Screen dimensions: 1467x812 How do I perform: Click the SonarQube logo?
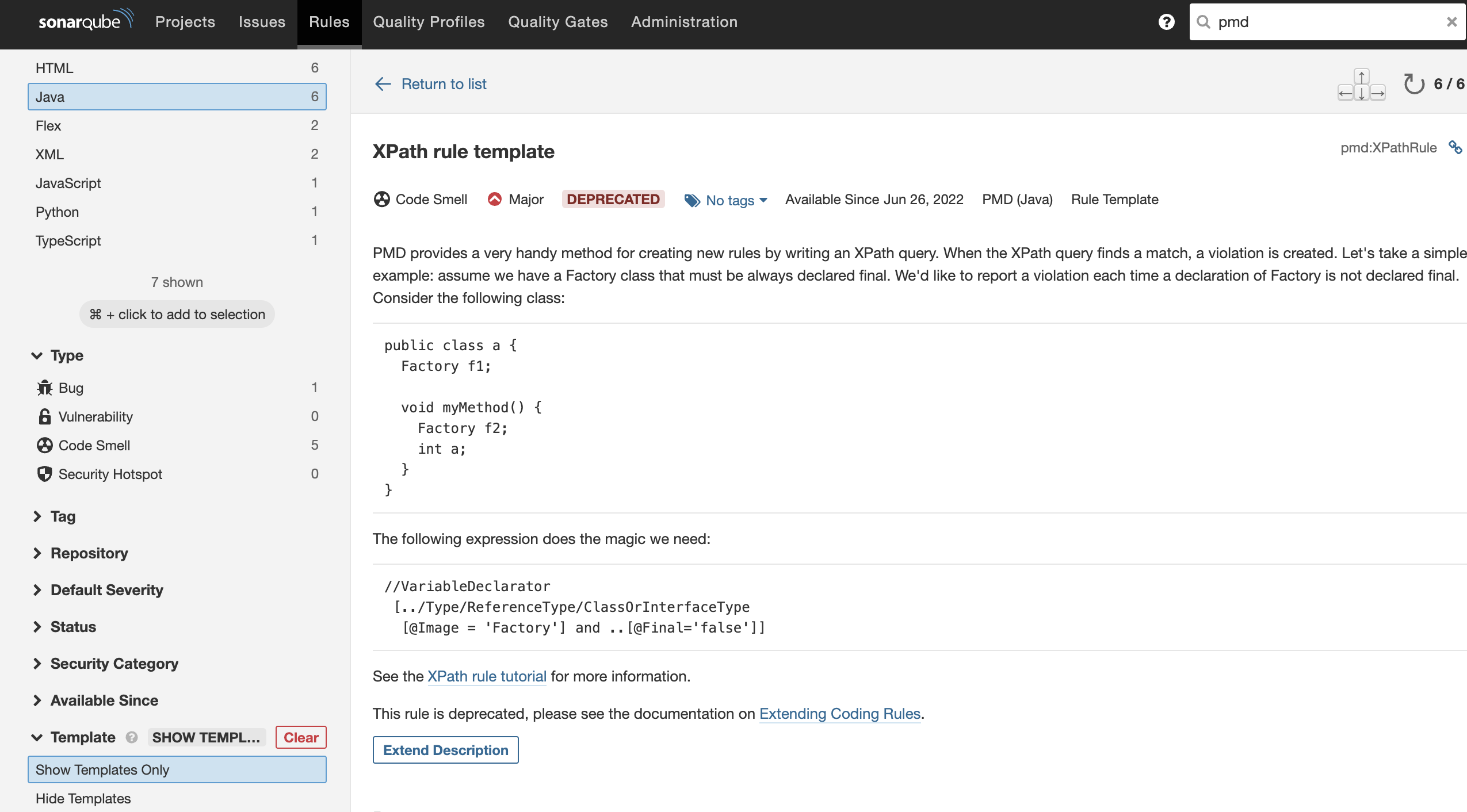(x=86, y=20)
